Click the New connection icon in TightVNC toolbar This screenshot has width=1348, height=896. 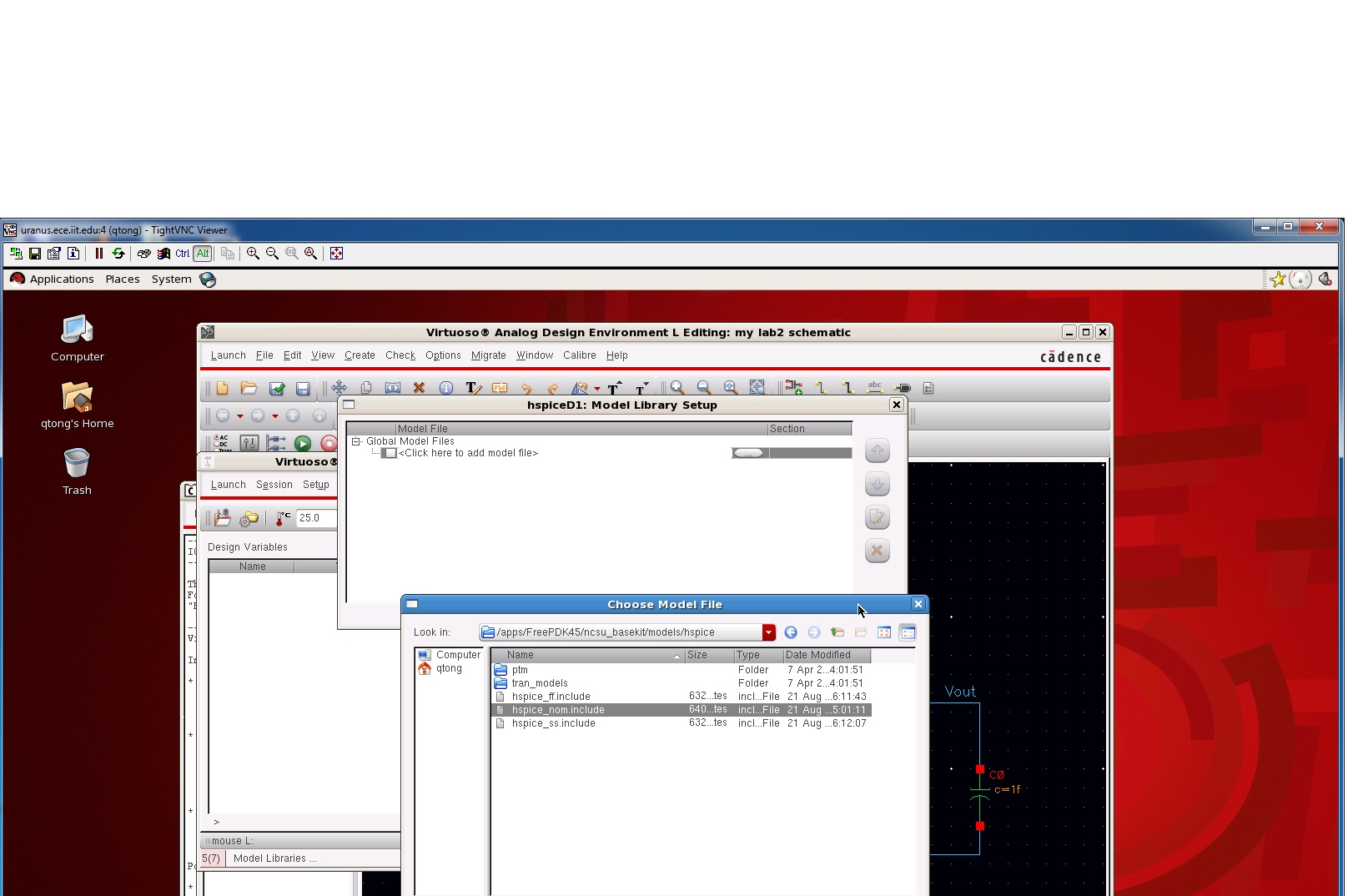click(x=16, y=254)
